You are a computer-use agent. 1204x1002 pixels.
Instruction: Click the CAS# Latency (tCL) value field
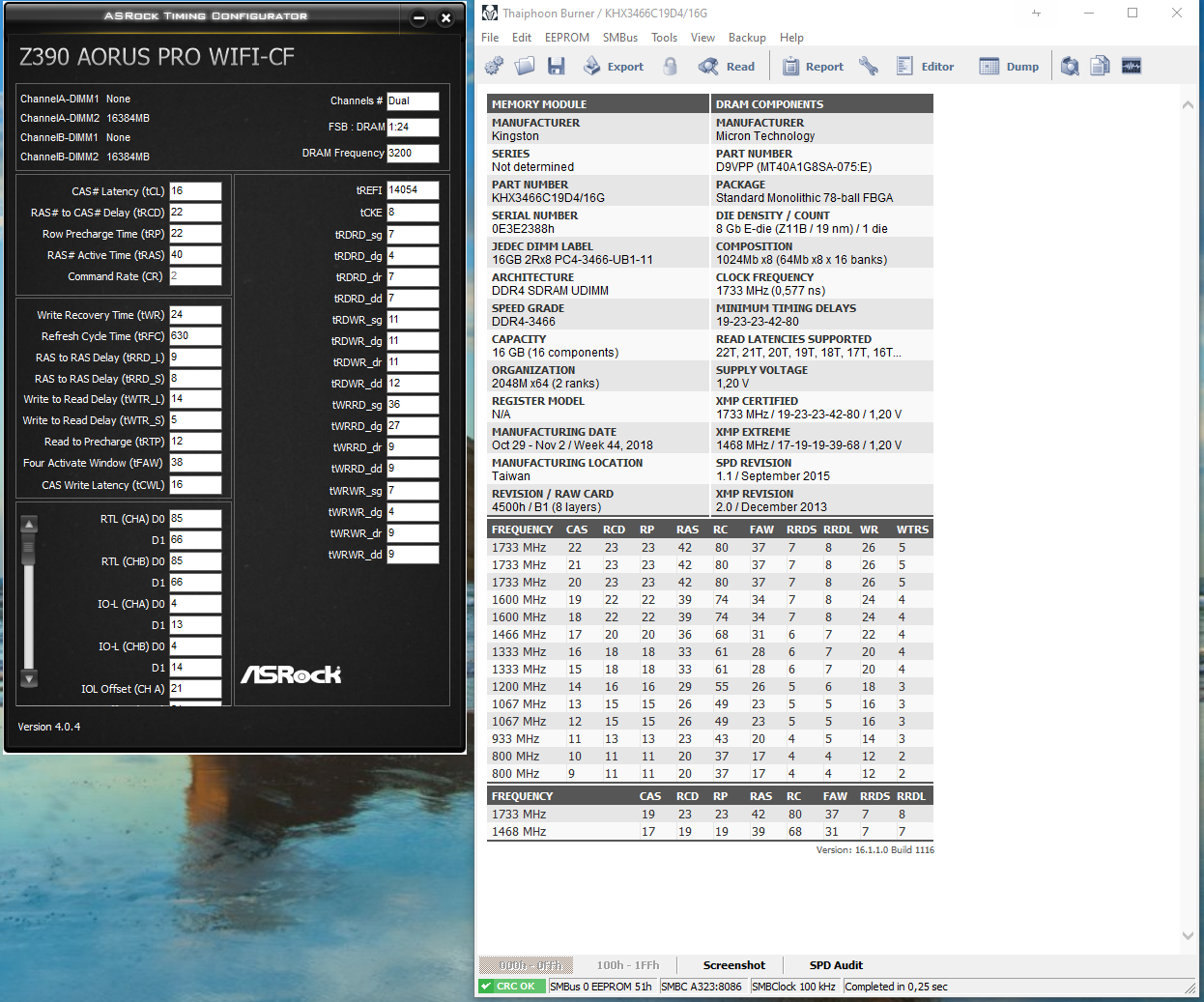[195, 191]
